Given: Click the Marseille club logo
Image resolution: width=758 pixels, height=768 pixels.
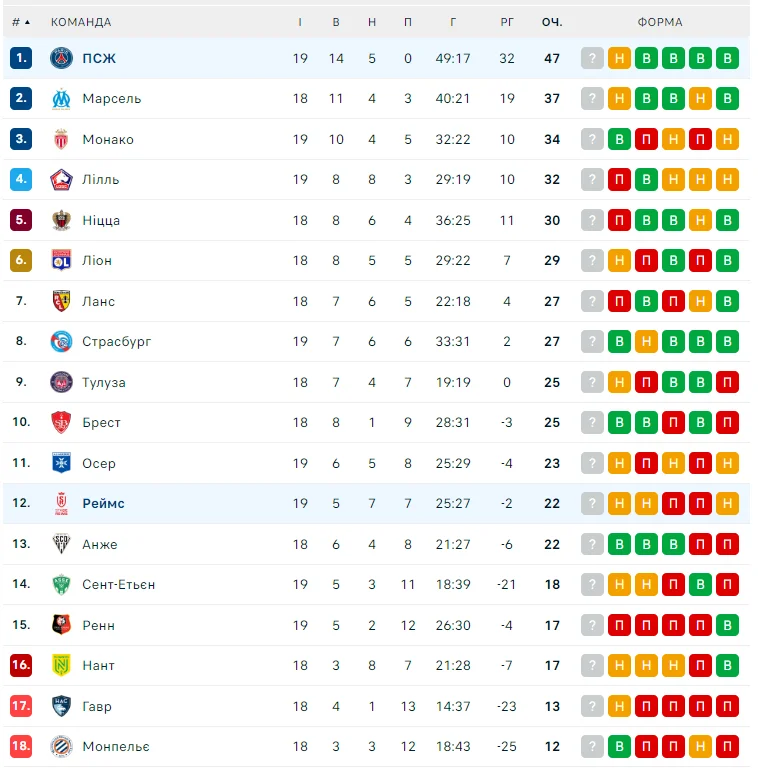Looking at the screenshot, I should tap(62, 99).
